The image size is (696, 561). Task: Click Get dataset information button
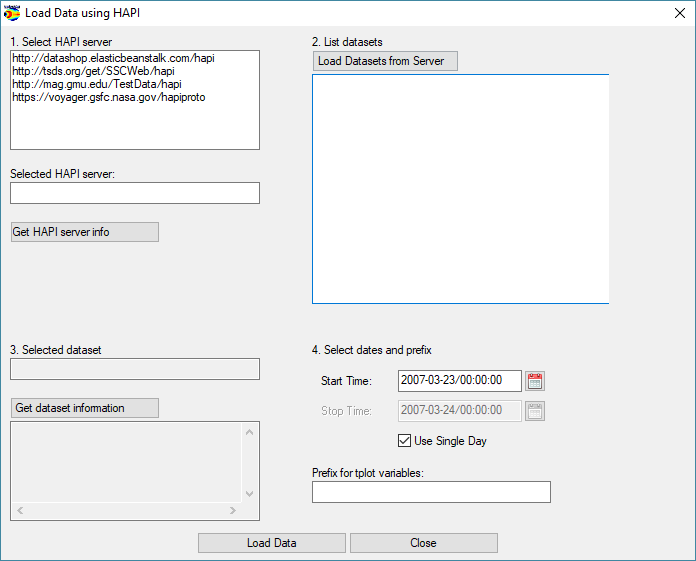click(84, 408)
